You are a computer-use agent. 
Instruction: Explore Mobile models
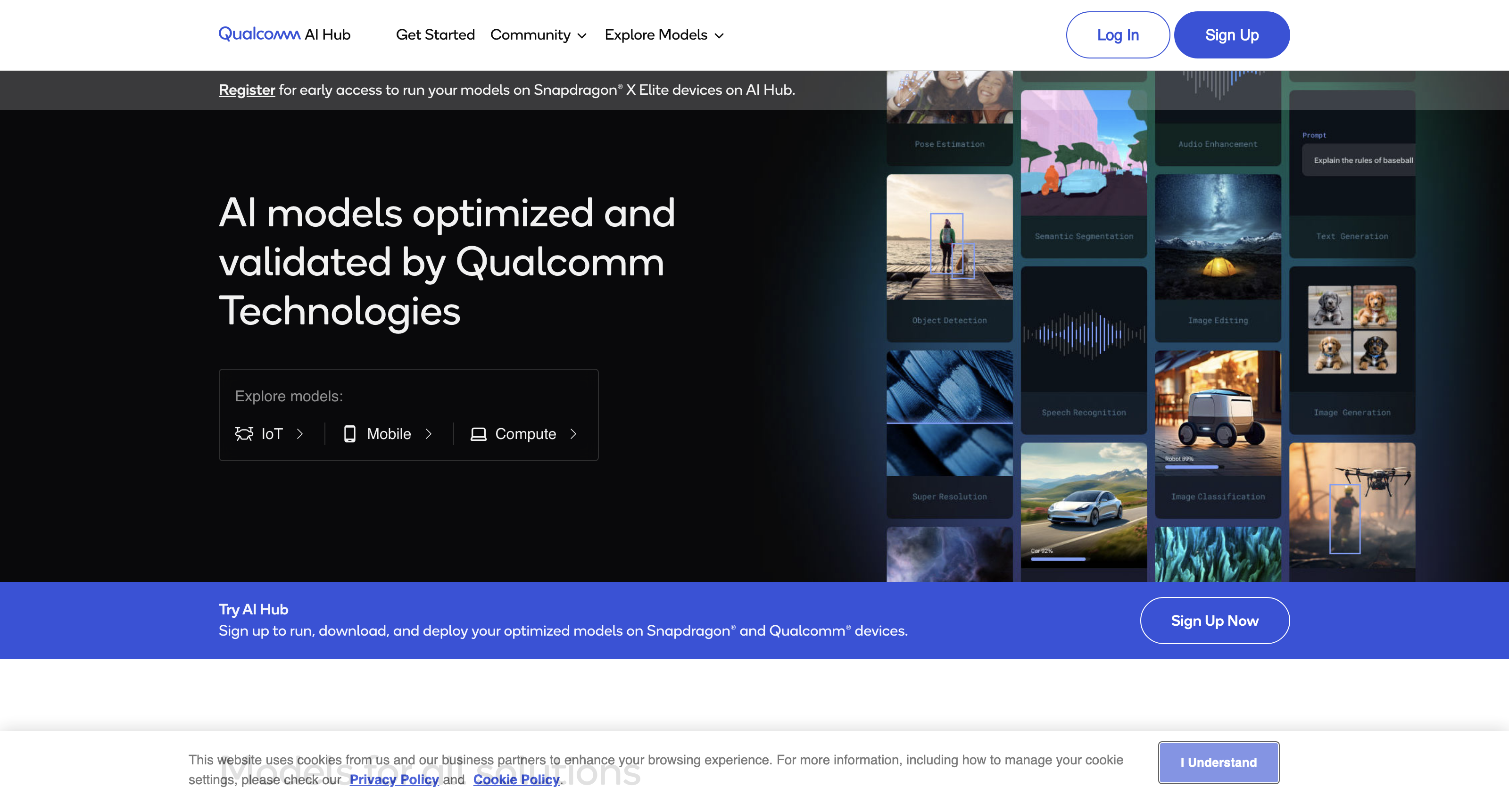click(x=389, y=433)
